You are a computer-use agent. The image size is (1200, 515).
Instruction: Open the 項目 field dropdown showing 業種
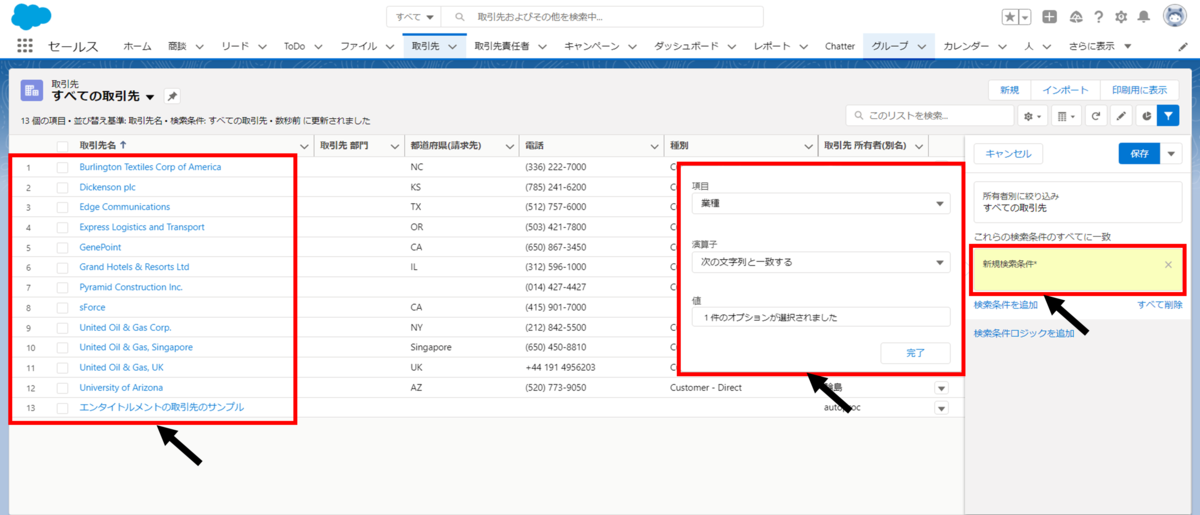(820, 204)
